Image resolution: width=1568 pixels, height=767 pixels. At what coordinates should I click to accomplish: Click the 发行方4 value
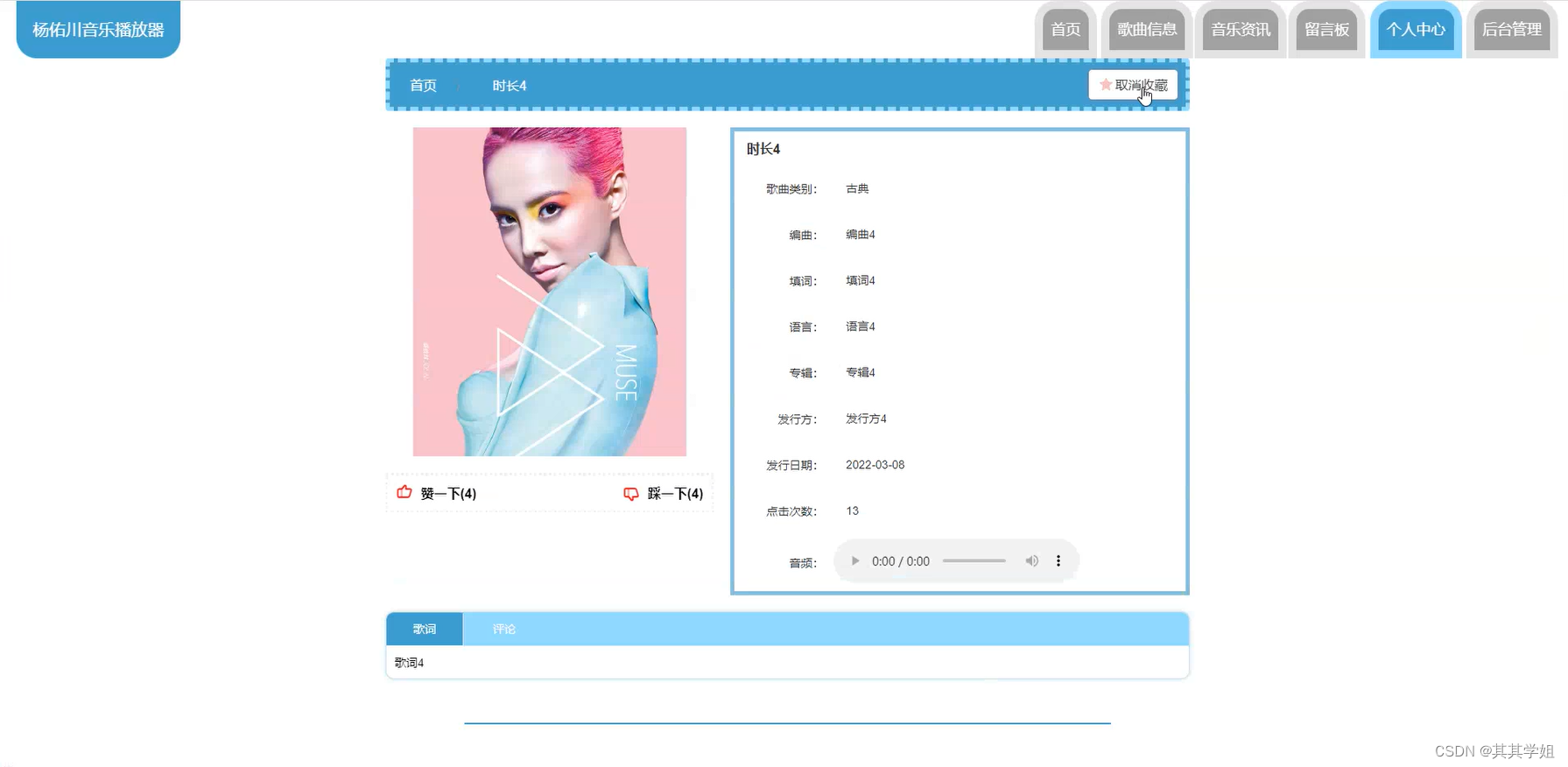pos(866,419)
